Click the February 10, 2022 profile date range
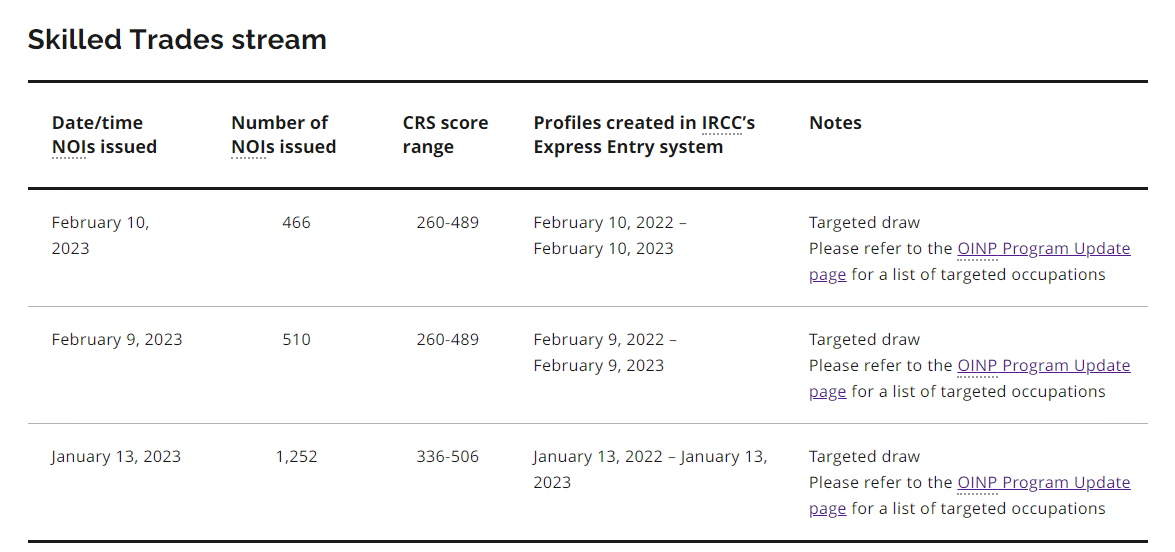This screenshot has height=552, width=1175. [609, 235]
